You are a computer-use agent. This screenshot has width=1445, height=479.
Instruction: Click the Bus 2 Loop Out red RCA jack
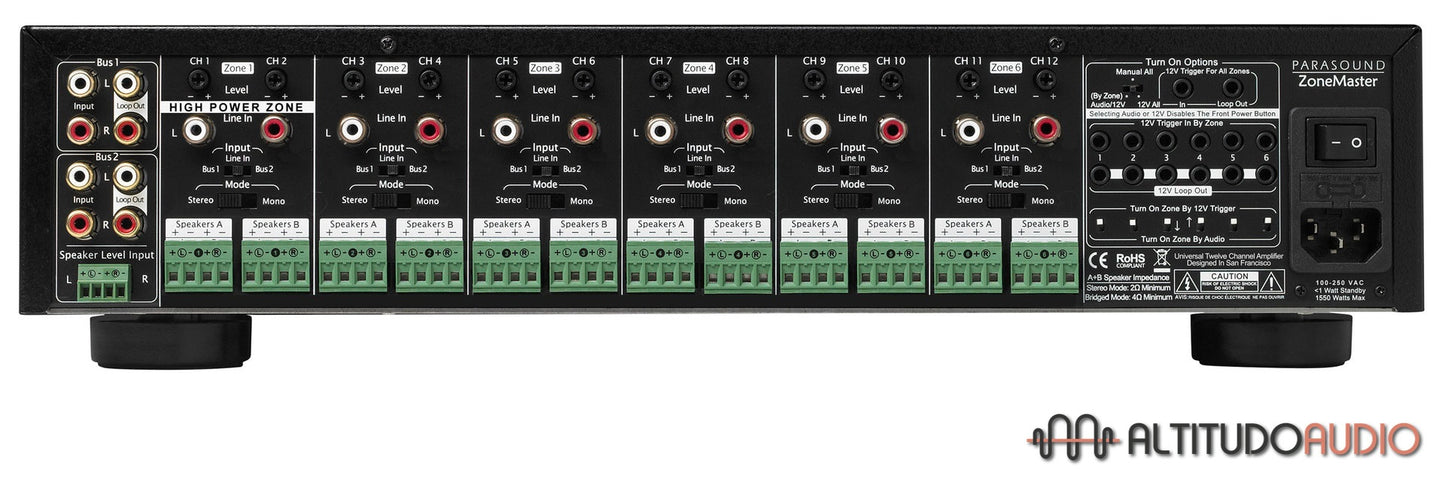(127, 223)
